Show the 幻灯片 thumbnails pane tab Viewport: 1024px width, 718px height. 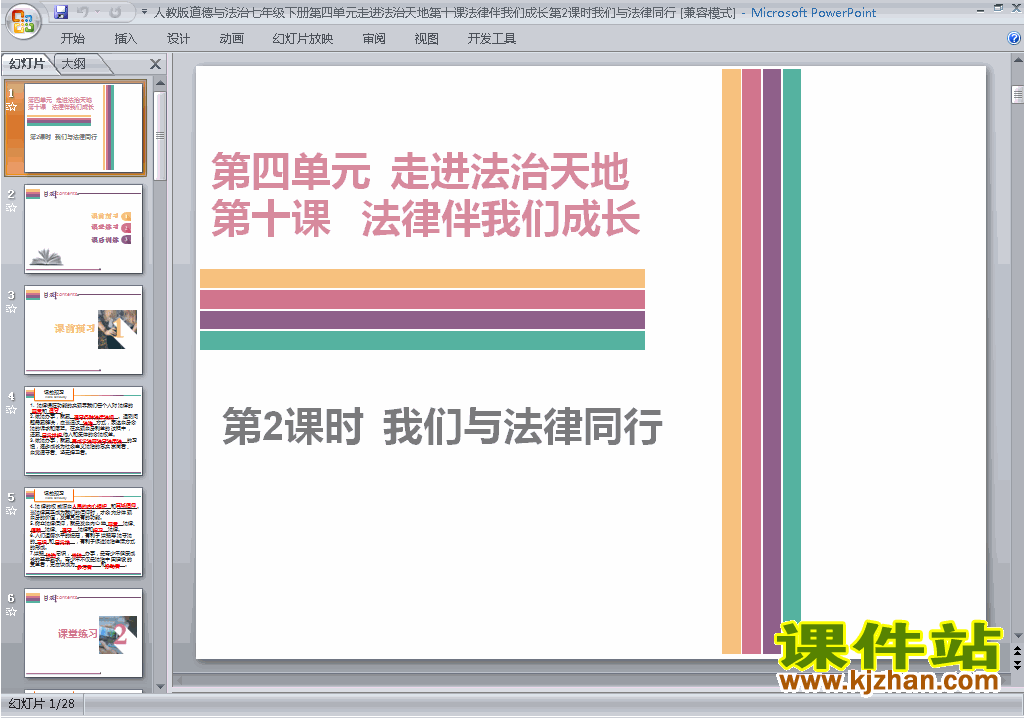pos(27,63)
